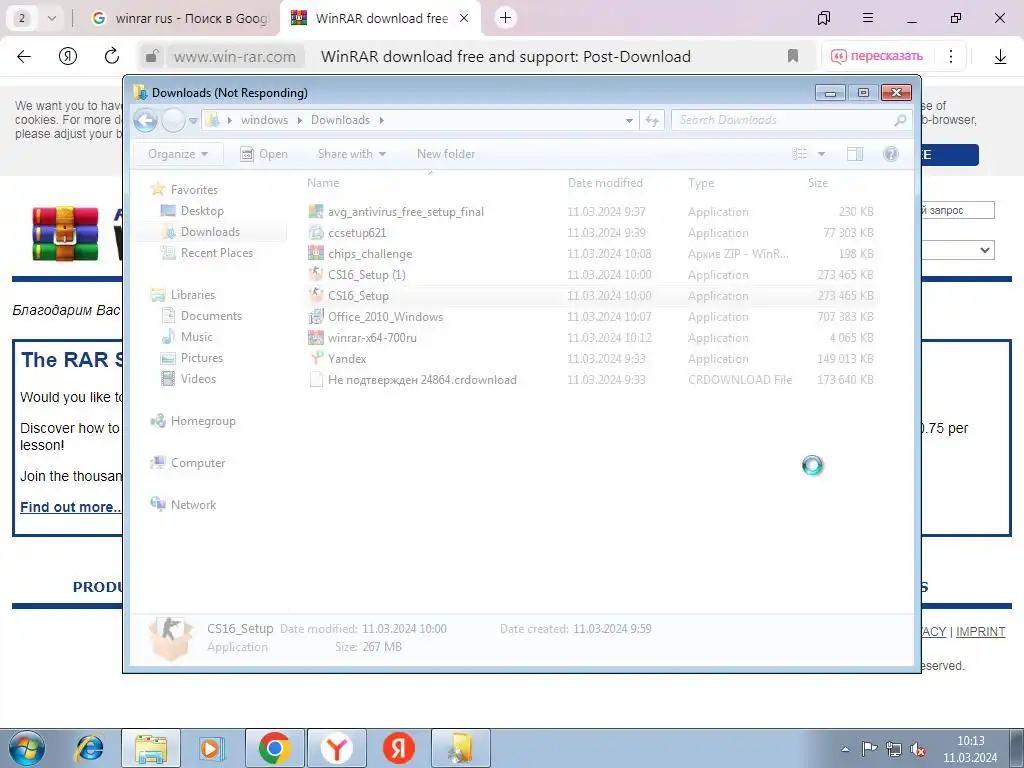
Task: Show hidden tray icons arrow
Action: click(845, 750)
